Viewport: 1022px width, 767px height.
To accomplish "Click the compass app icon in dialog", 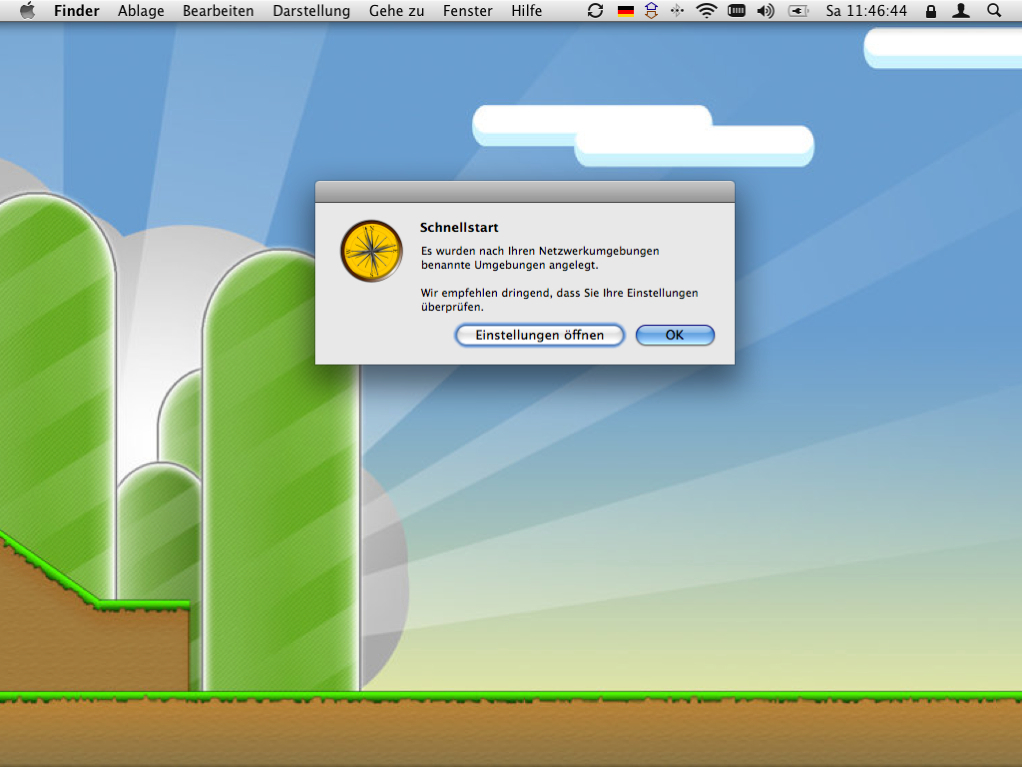I will 372,251.
